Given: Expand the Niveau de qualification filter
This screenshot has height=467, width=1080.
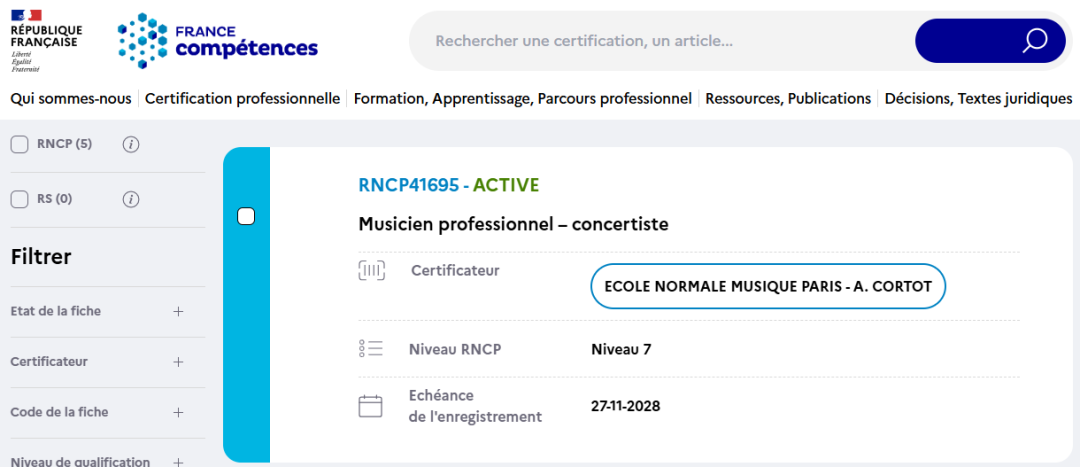Looking at the screenshot, I should [178, 461].
